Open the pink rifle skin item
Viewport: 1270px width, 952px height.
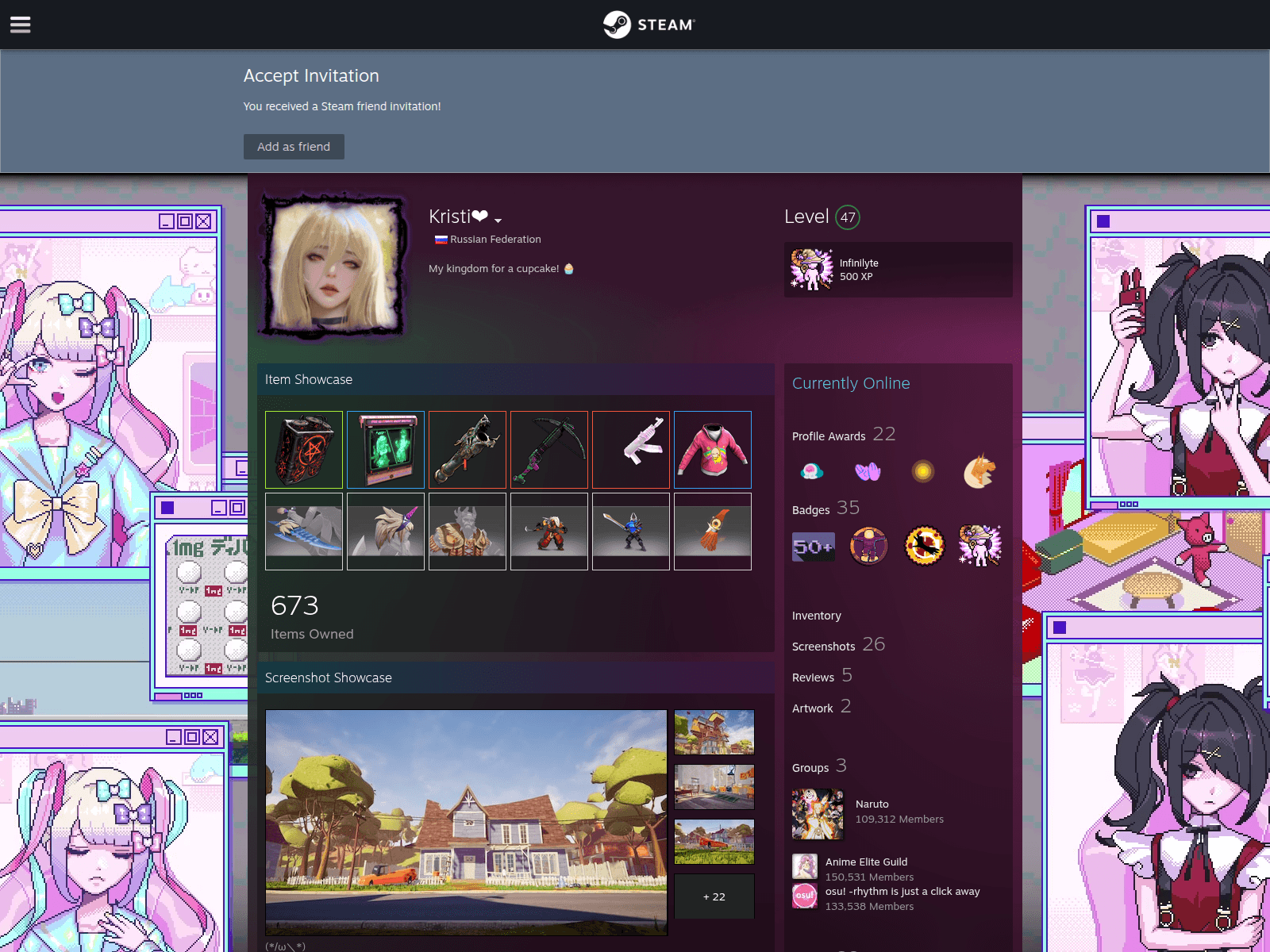click(x=631, y=450)
